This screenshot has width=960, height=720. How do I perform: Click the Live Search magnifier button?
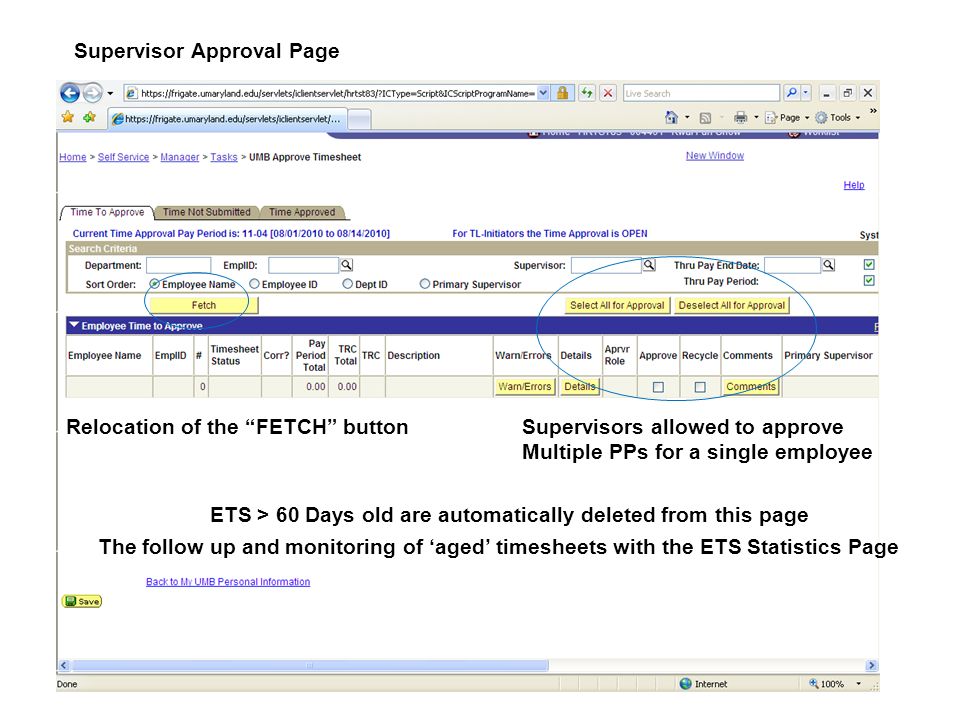(x=792, y=92)
